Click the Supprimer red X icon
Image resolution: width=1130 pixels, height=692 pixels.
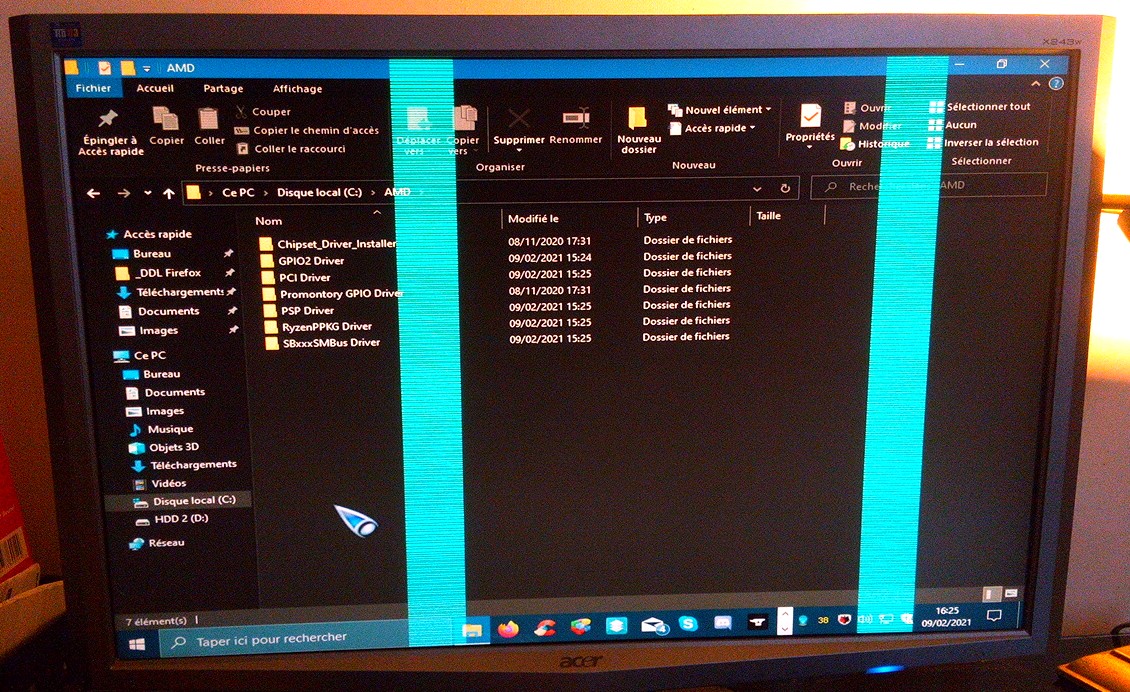(x=519, y=117)
